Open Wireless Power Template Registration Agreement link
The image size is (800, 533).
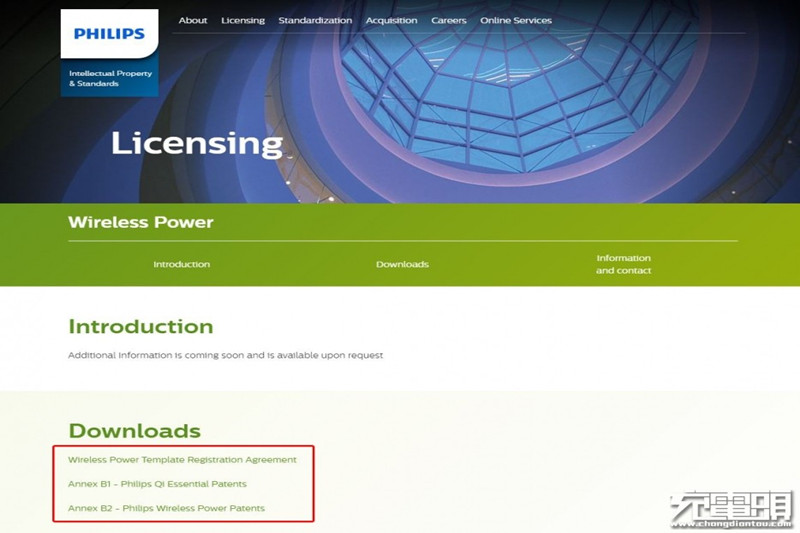click(182, 460)
